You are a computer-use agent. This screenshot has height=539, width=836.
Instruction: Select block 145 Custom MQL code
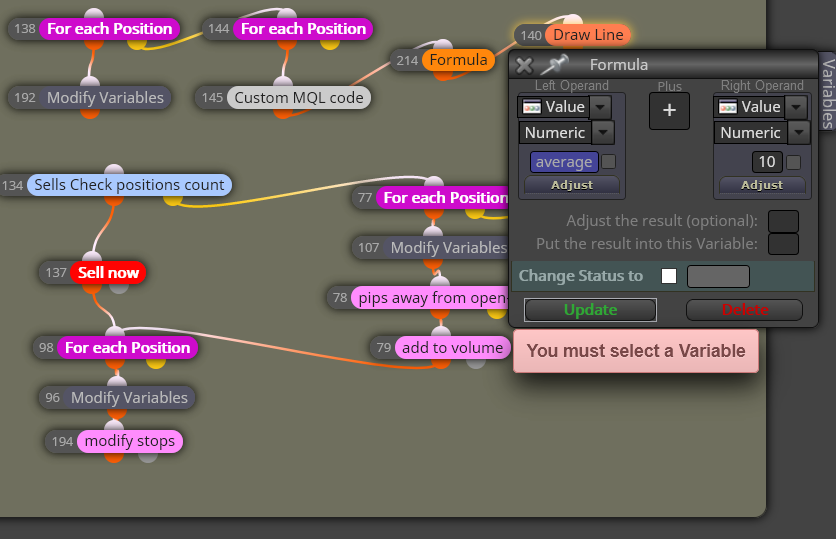click(299, 98)
